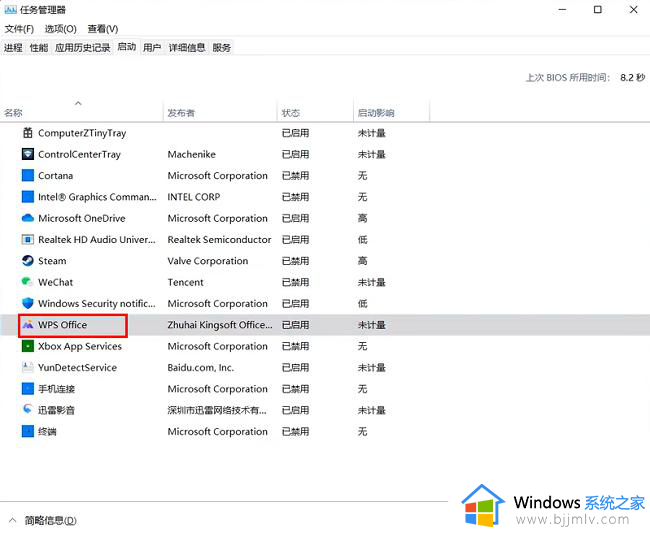Click WPS Office's 已启用 status cell

pyautogui.click(x=296, y=325)
